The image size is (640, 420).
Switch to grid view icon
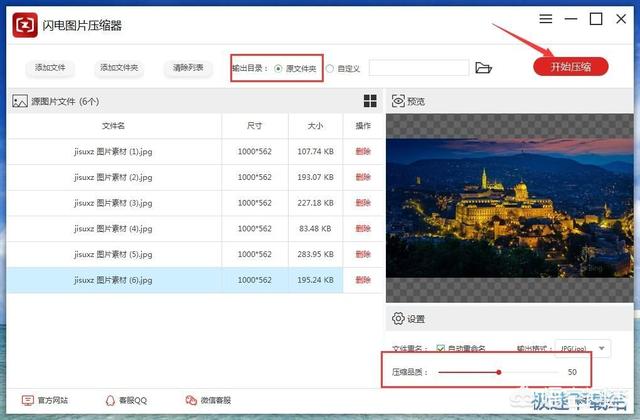[370, 101]
